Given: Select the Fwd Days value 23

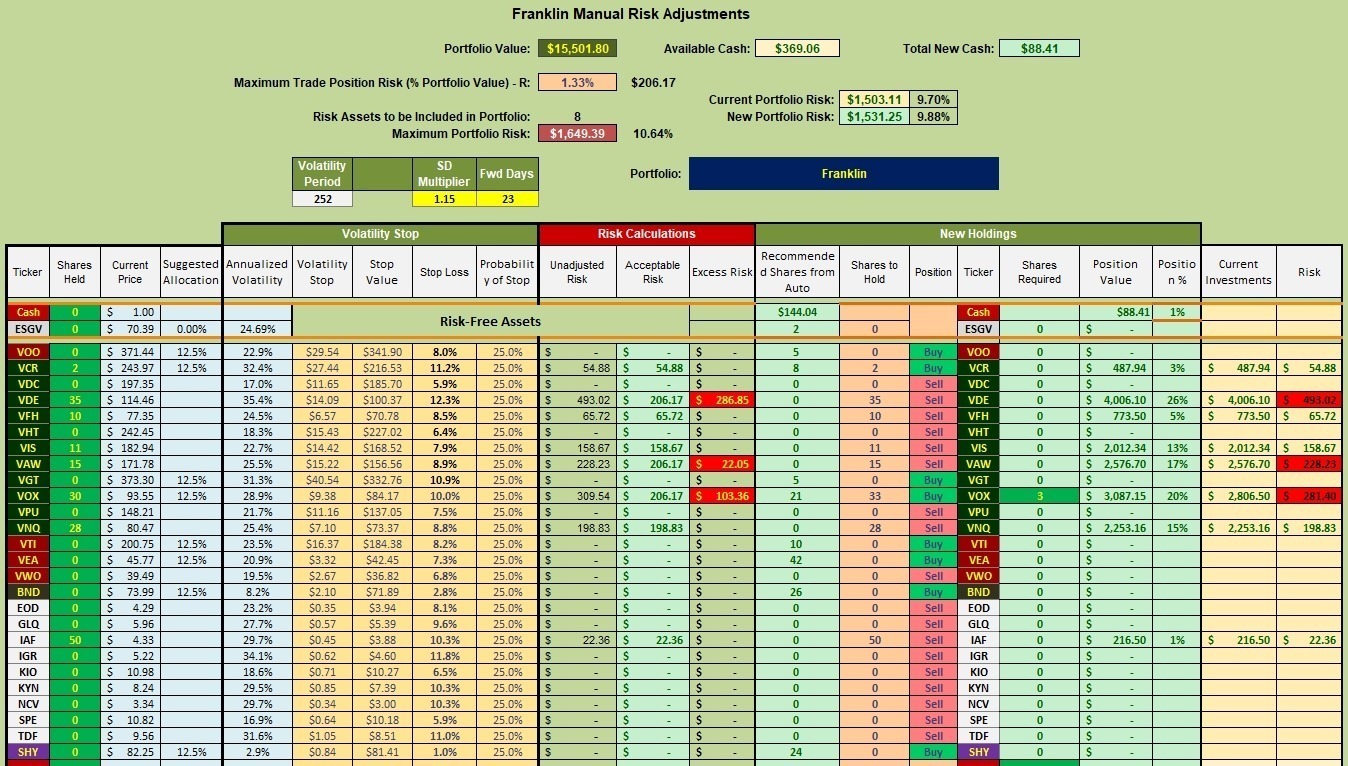Looking at the screenshot, I should click(507, 199).
